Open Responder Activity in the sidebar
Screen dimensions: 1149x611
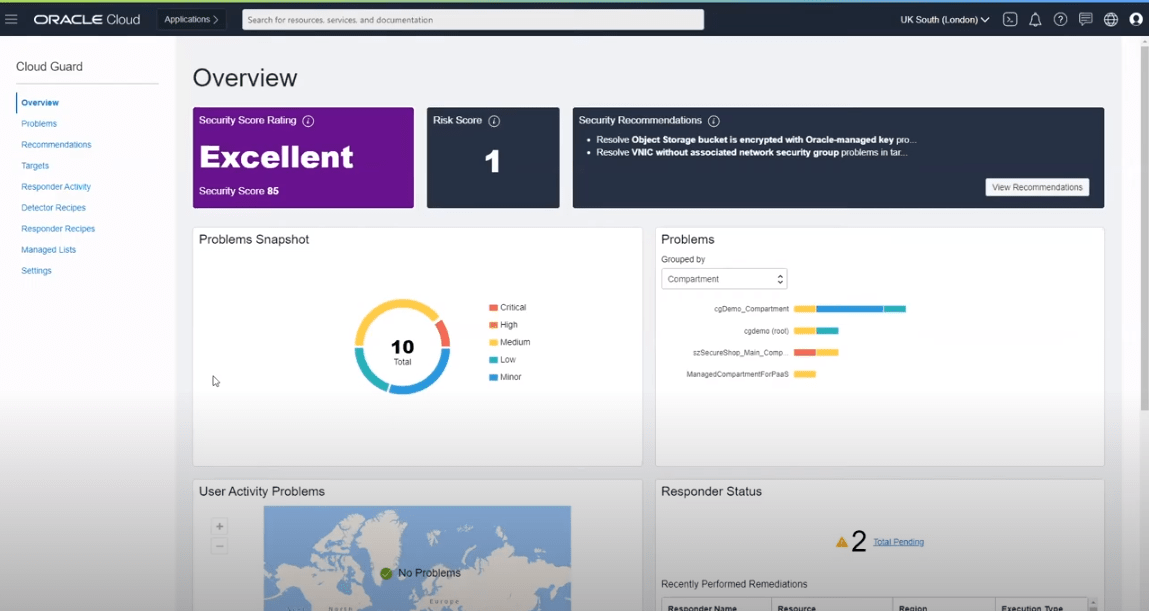56,187
